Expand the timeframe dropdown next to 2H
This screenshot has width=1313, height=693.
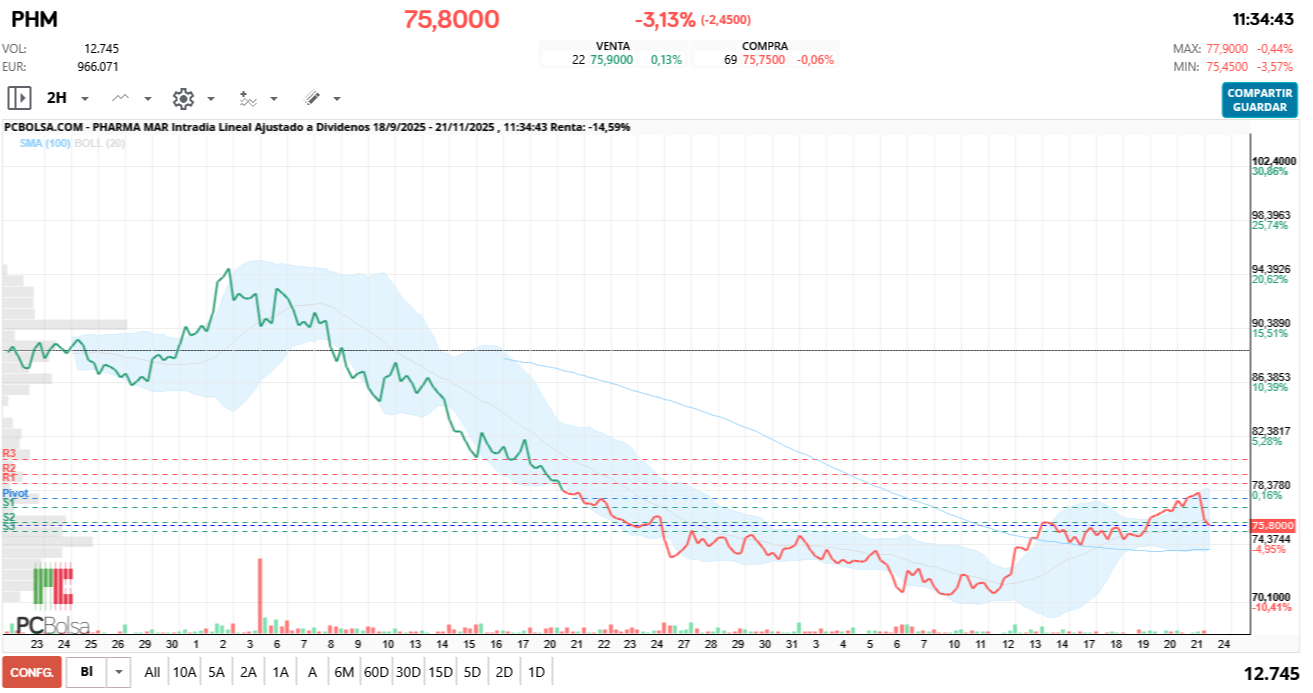pos(84,98)
